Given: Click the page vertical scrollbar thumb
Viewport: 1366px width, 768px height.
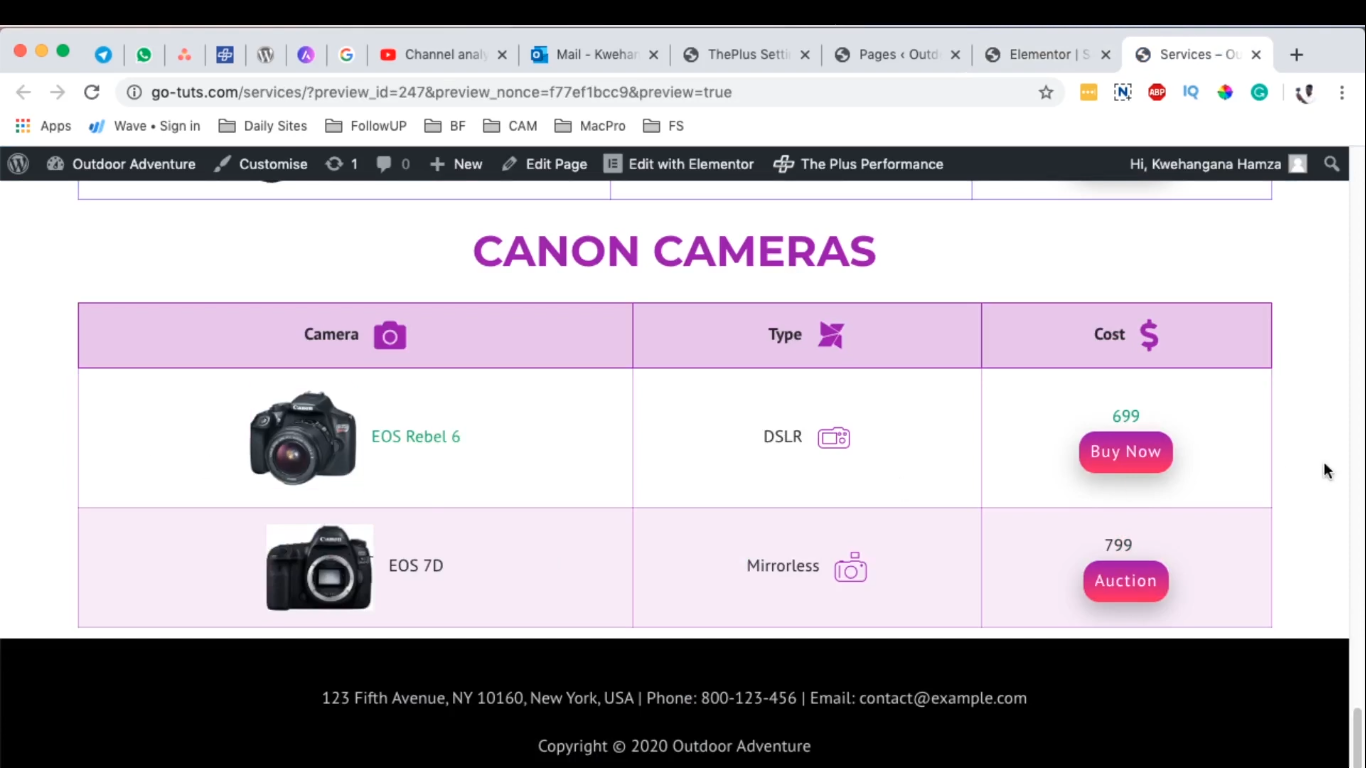Looking at the screenshot, I should (x=1357, y=737).
